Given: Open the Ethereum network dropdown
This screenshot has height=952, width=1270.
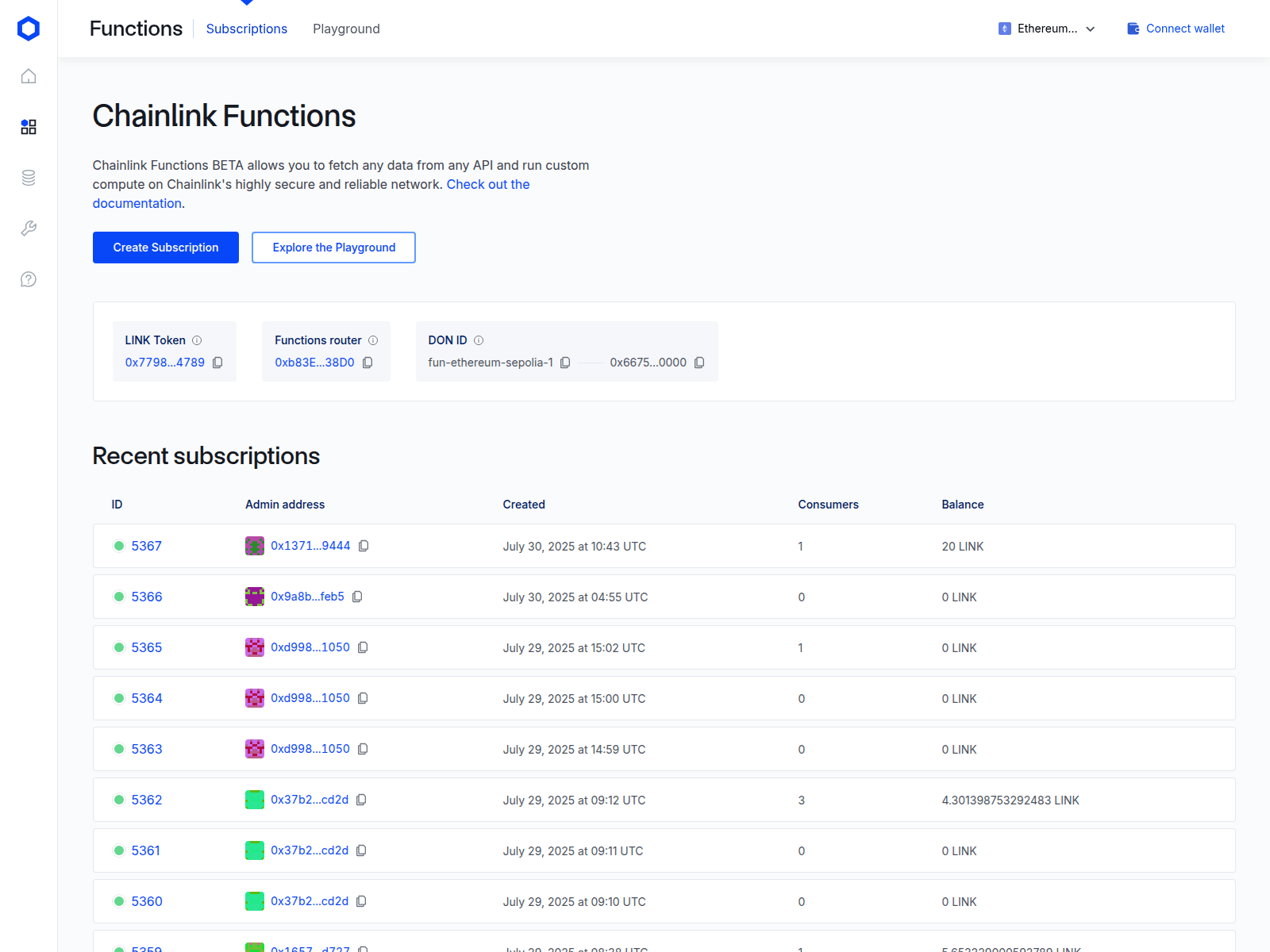Looking at the screenshot, I should pos(1047,29).
